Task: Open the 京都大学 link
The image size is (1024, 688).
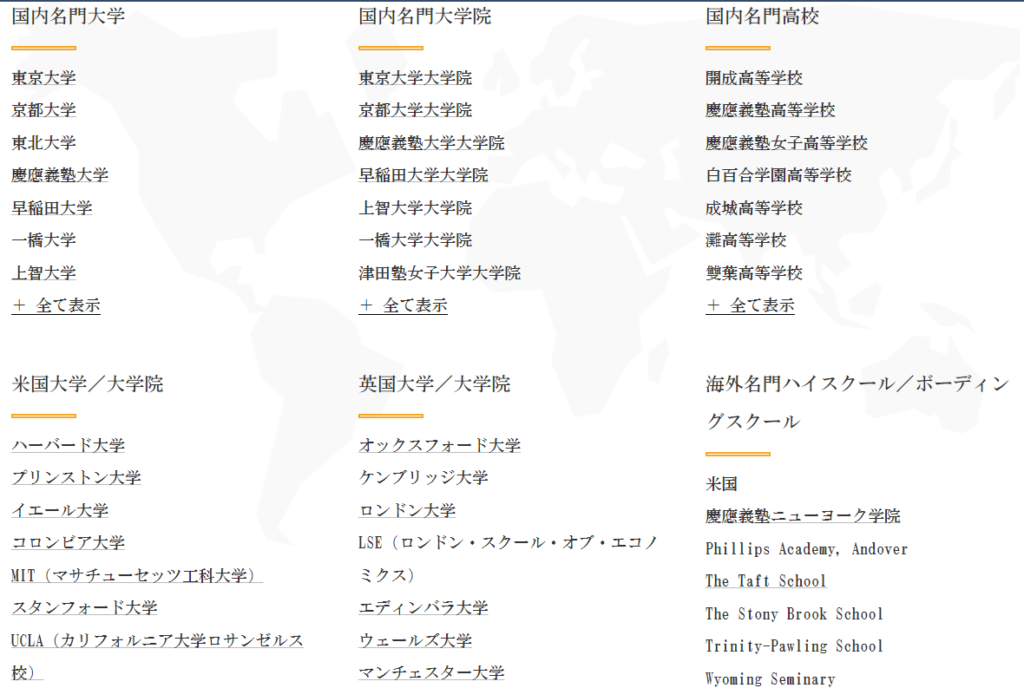Action: (x=44, y=110)
